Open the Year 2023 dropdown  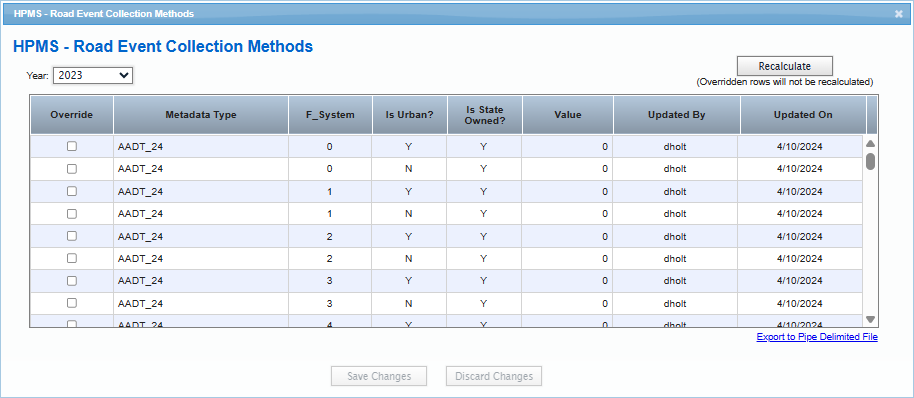click(x=93, y=75)
